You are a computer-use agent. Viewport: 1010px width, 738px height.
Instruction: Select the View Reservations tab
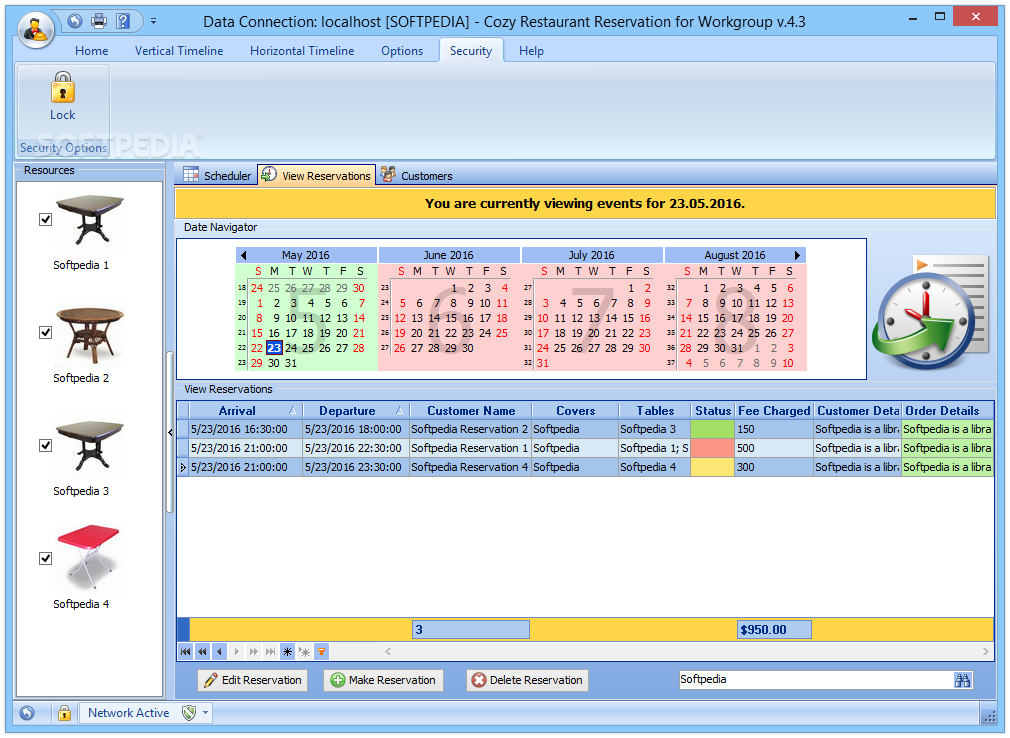point(316,175)
